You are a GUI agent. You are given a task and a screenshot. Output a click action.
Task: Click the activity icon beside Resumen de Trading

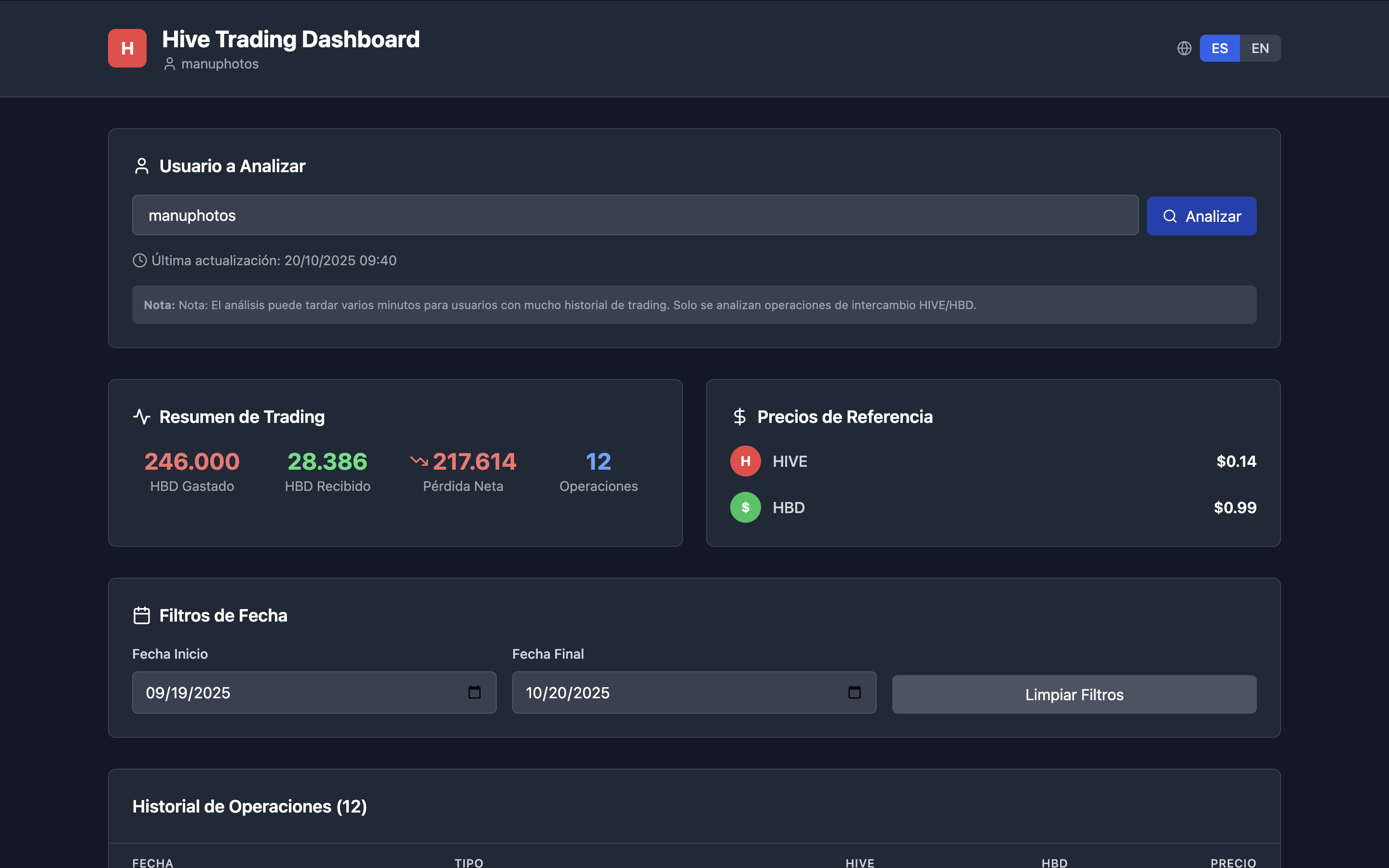point(141,417)
